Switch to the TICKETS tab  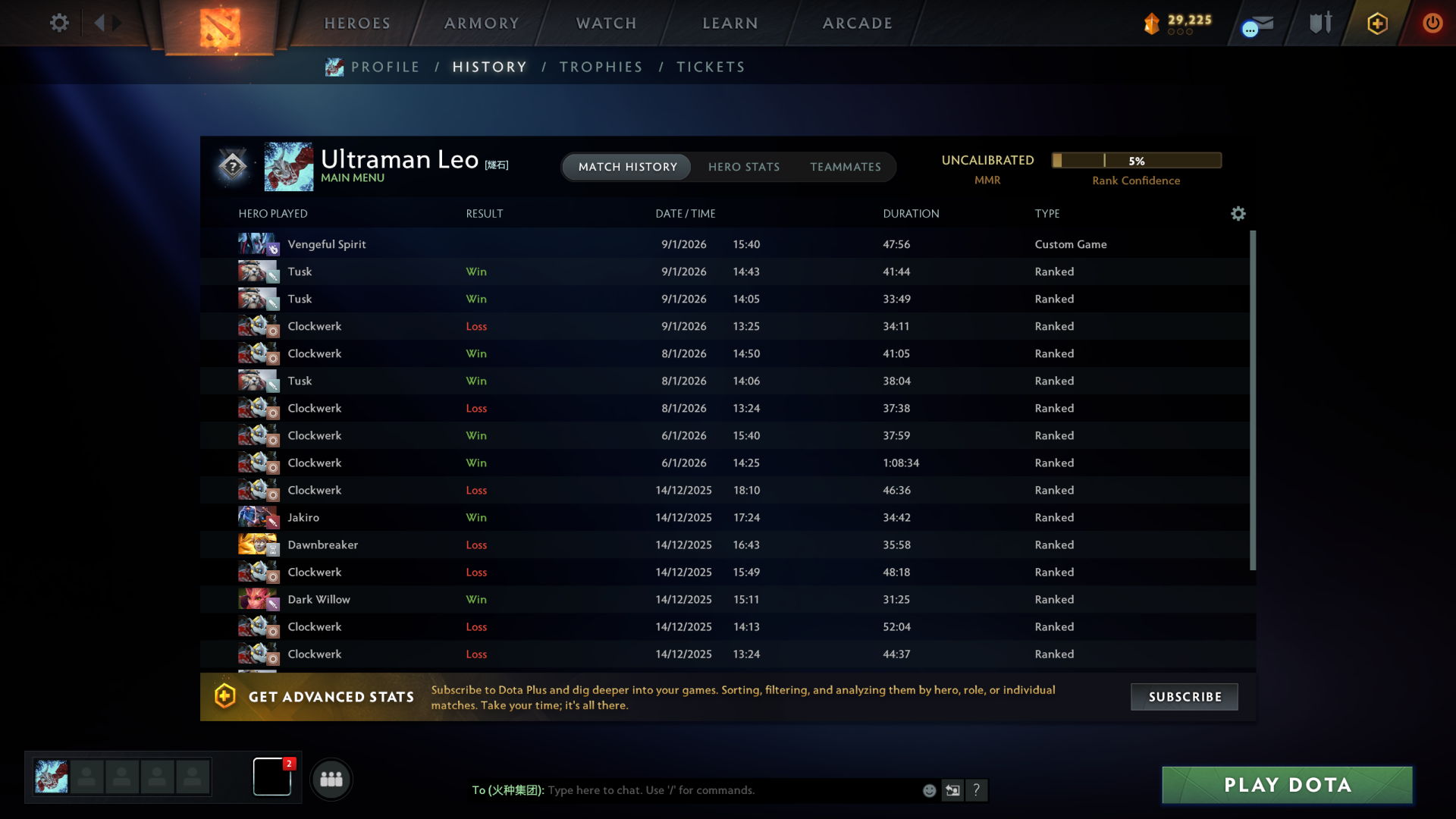711,67
